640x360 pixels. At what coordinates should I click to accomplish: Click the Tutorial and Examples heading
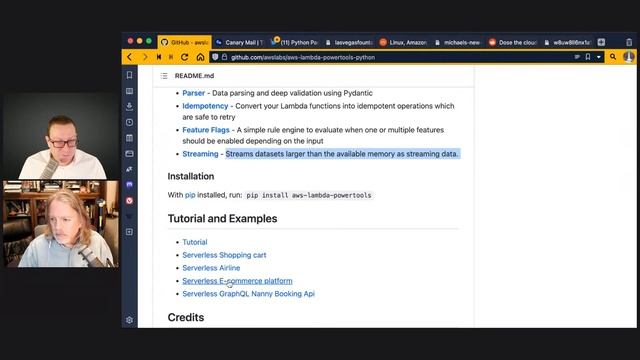pos(222,219)
